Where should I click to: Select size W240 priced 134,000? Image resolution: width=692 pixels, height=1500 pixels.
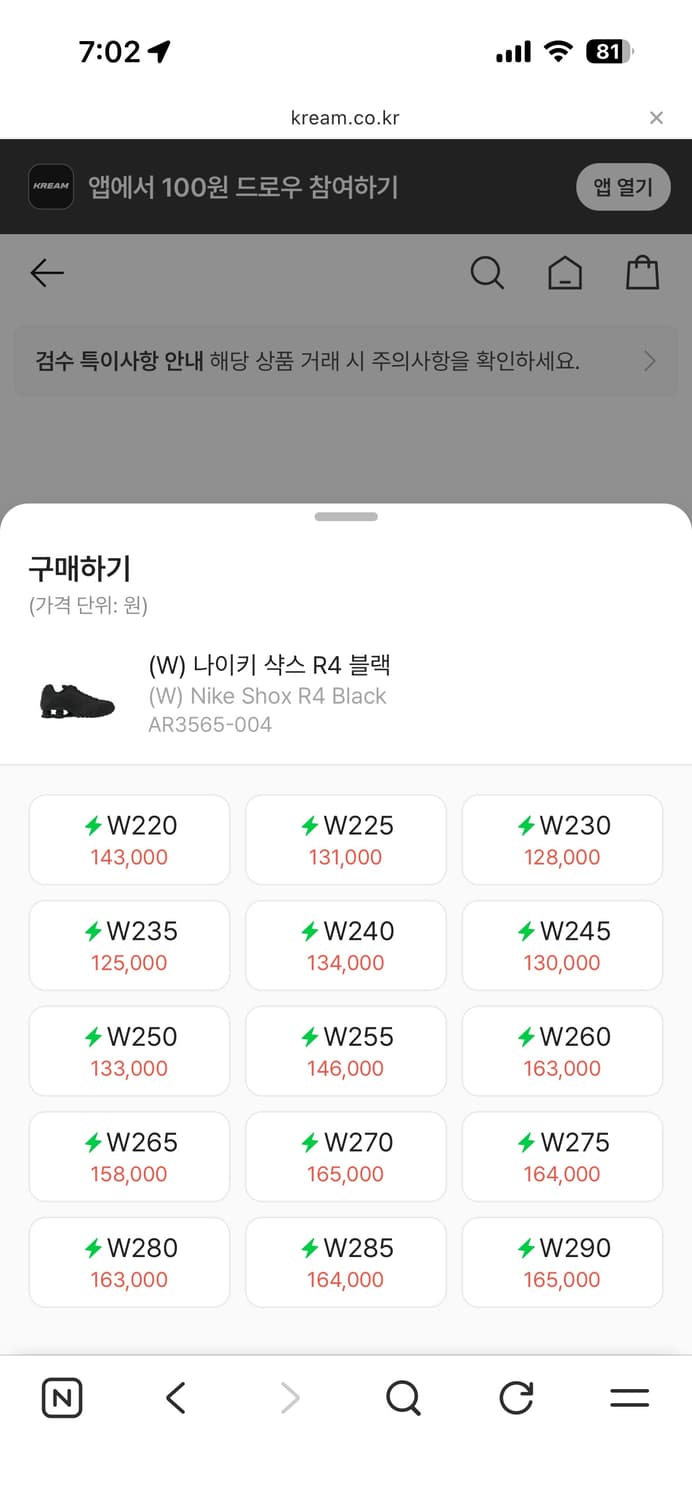pos(345,944)
